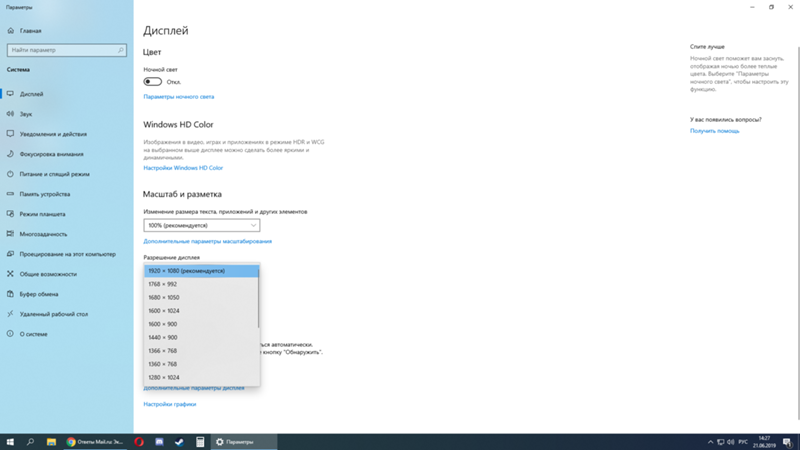The image size is (800, 450).
Task: Click the volume icon in system tray
Action: point(731,442)
